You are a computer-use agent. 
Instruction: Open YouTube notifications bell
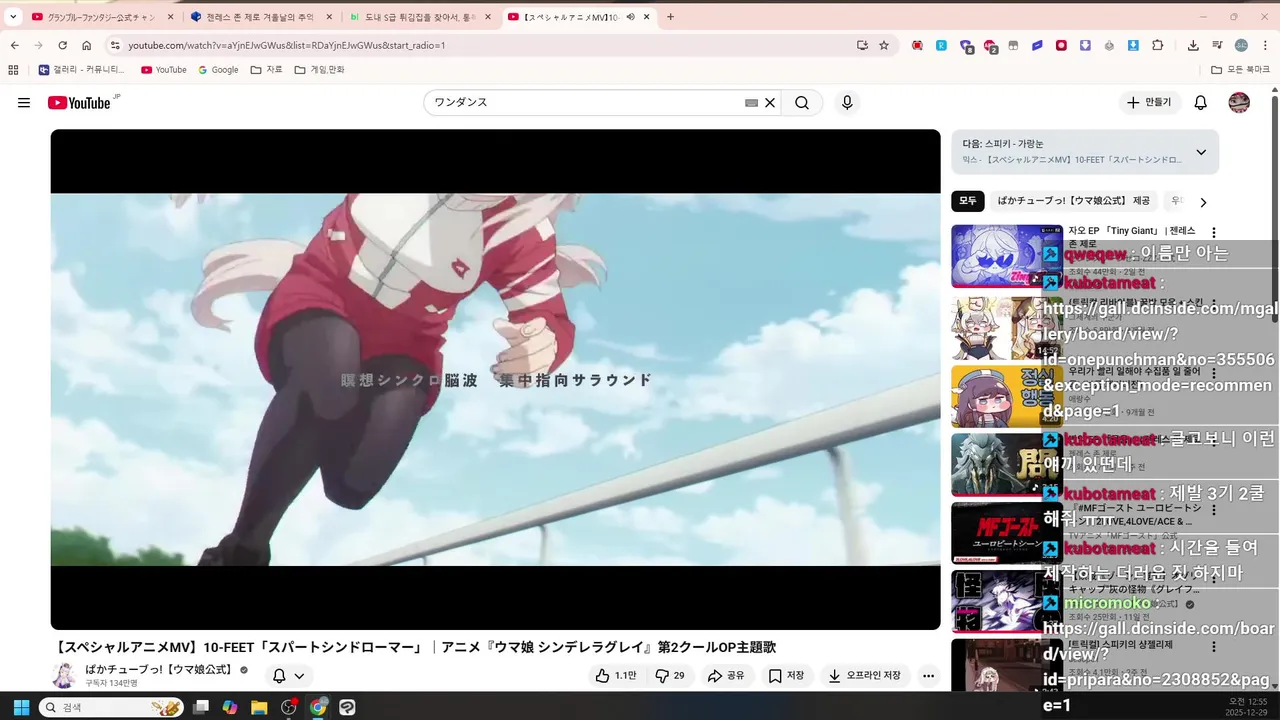pos(1201,102)
